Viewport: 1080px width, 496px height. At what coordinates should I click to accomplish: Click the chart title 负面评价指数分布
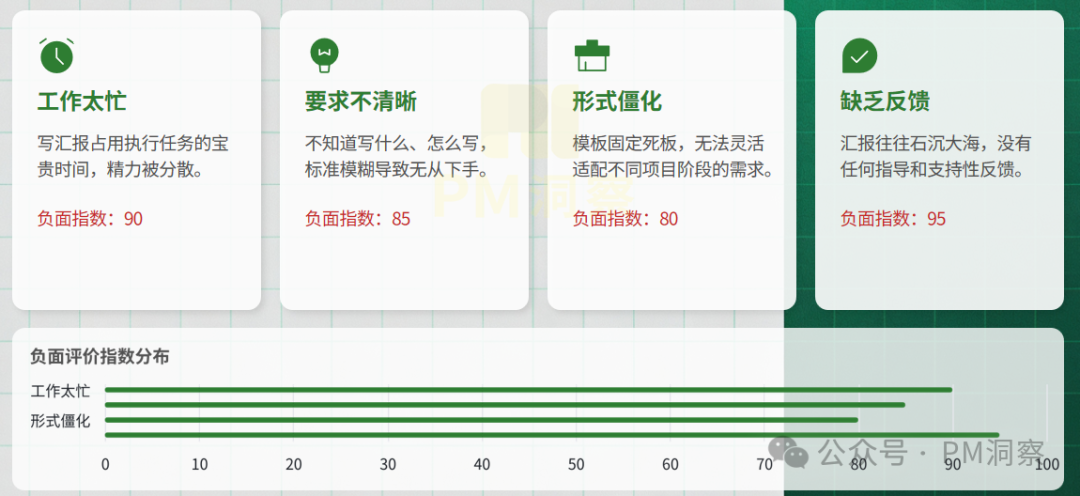point(100,357)
